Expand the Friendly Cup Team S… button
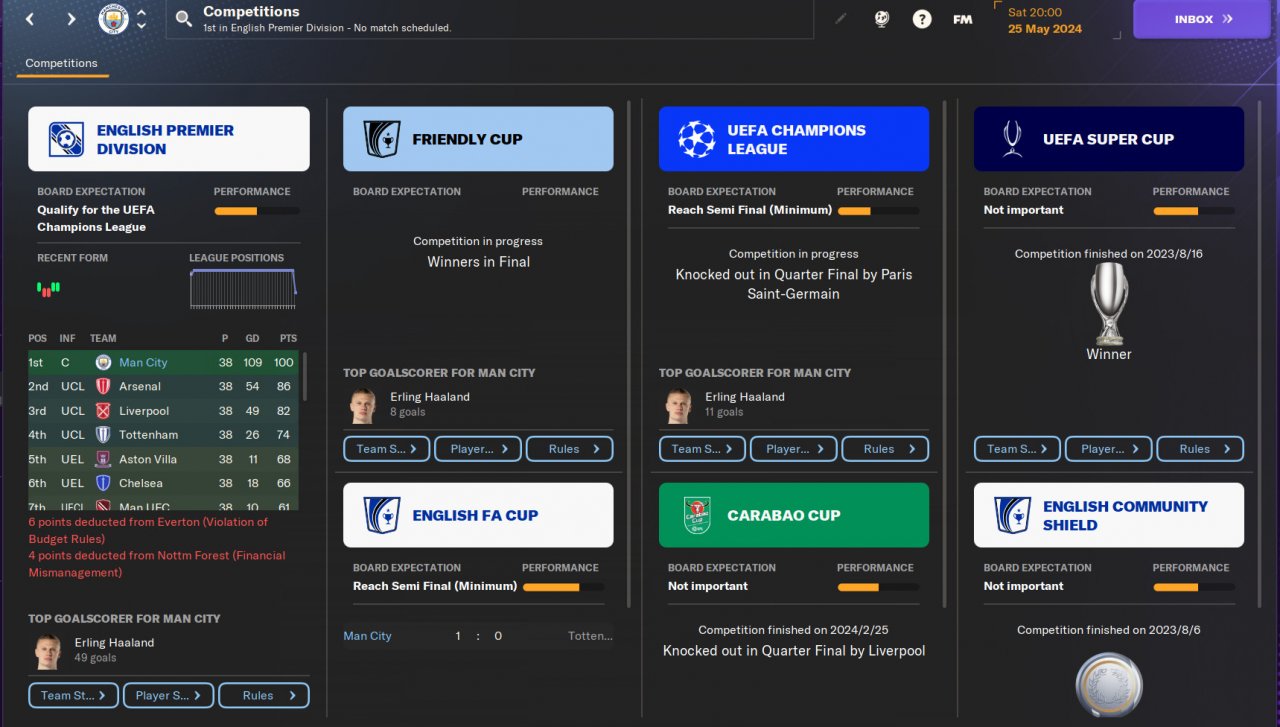Viewport: 1280px width, 727px height. point(386,449)
